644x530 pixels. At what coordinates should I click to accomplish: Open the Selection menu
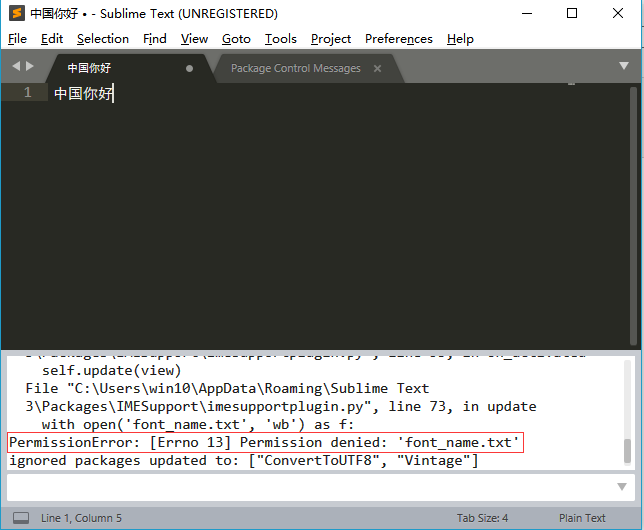point(103,39)
